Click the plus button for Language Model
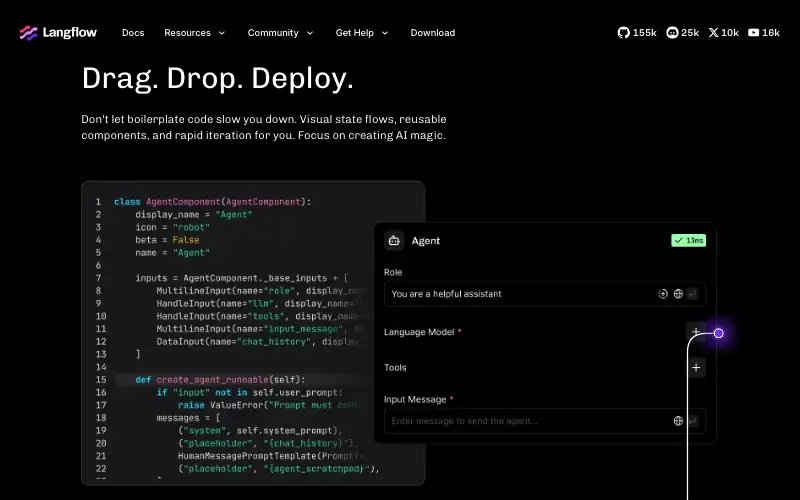800x500 pixels. 695,332
